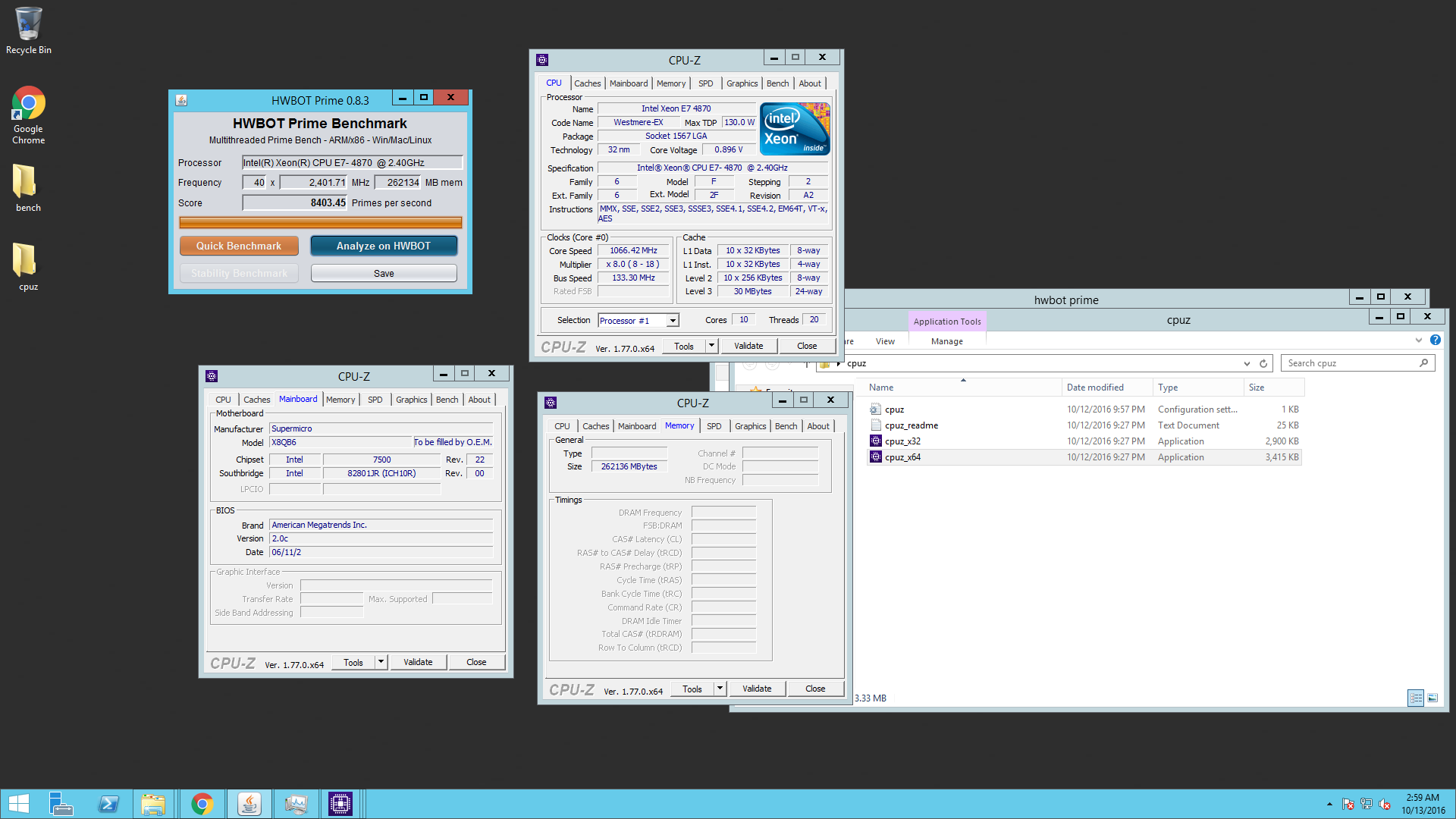Switch to the Java HWBOT Prime taskbar icon

pyautogui.click(x=249, y=804)
